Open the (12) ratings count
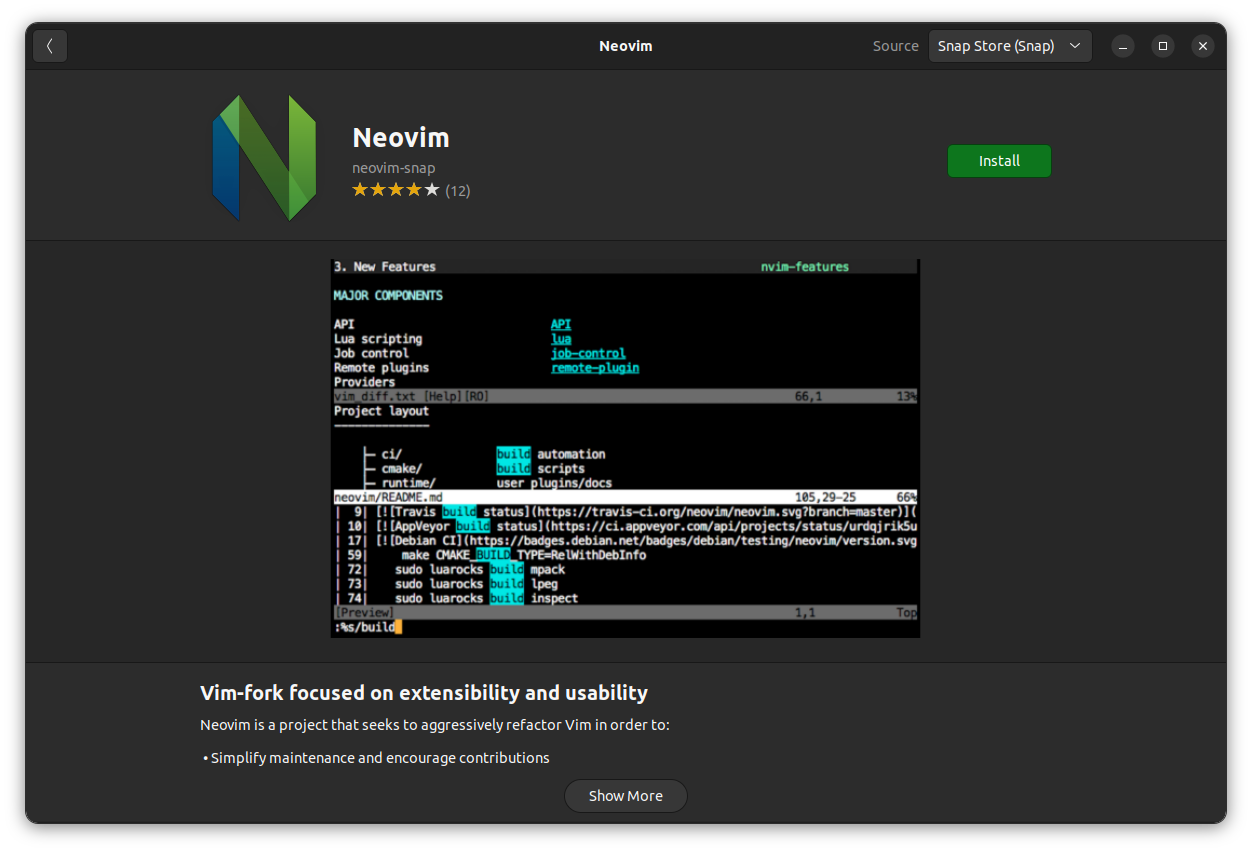The height and width of the screenshot is (852, 1252). coord(457,190)
